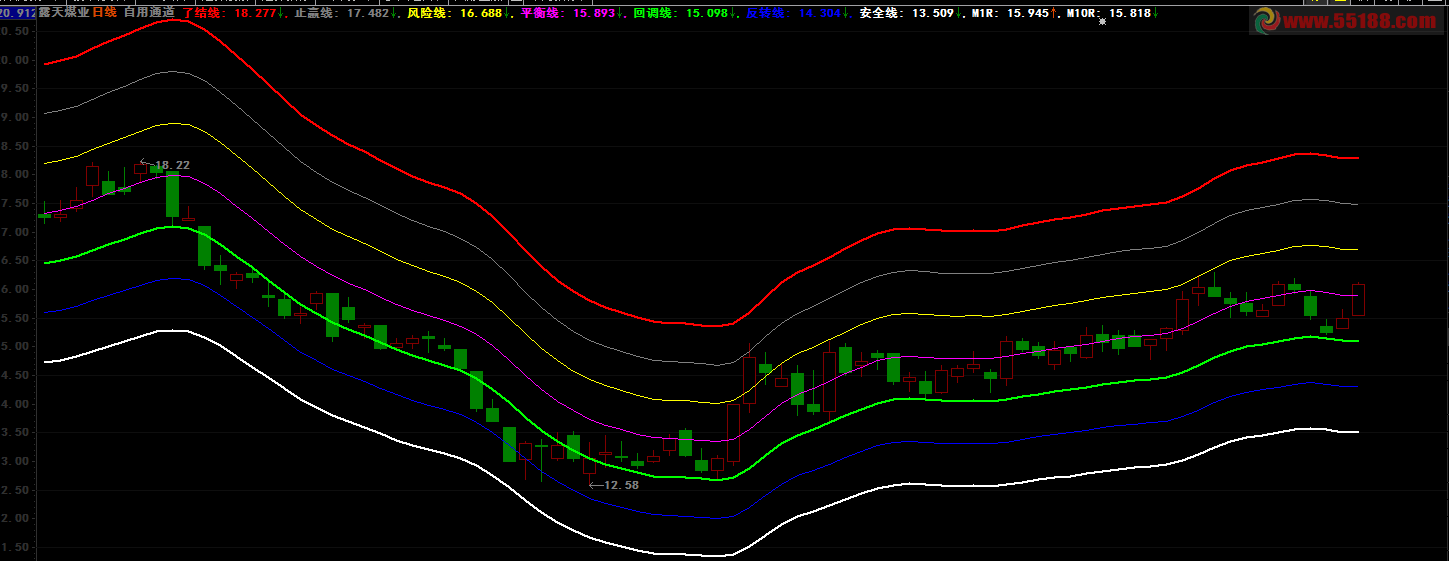The height and width of the screenshot is (561, 1449).
Task: Click the gray 止赢线 legend label
Action: (x=316, y=14)
